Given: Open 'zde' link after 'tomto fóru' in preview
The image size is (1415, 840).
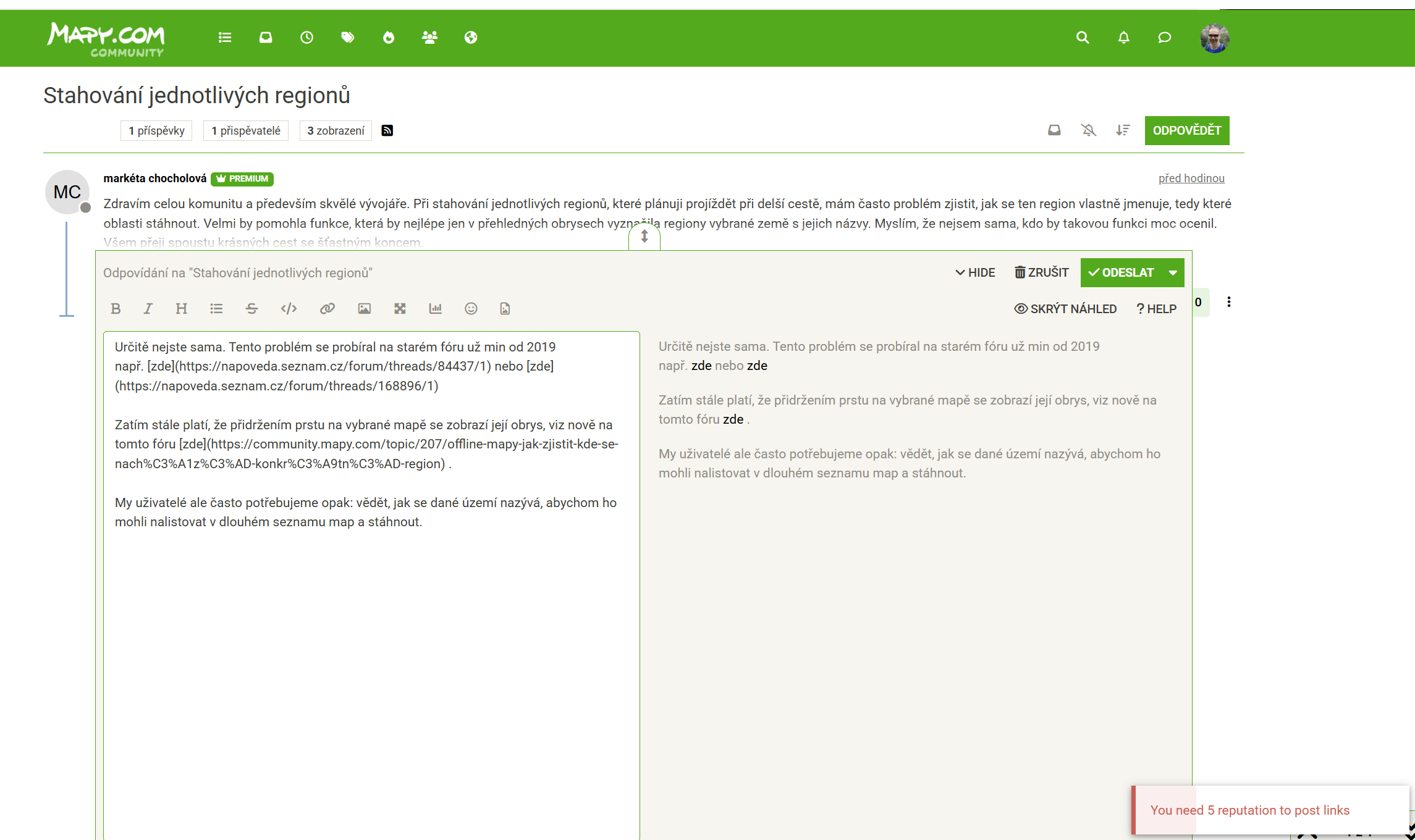Looking at the screenshot, I should (x=733, y=419).
